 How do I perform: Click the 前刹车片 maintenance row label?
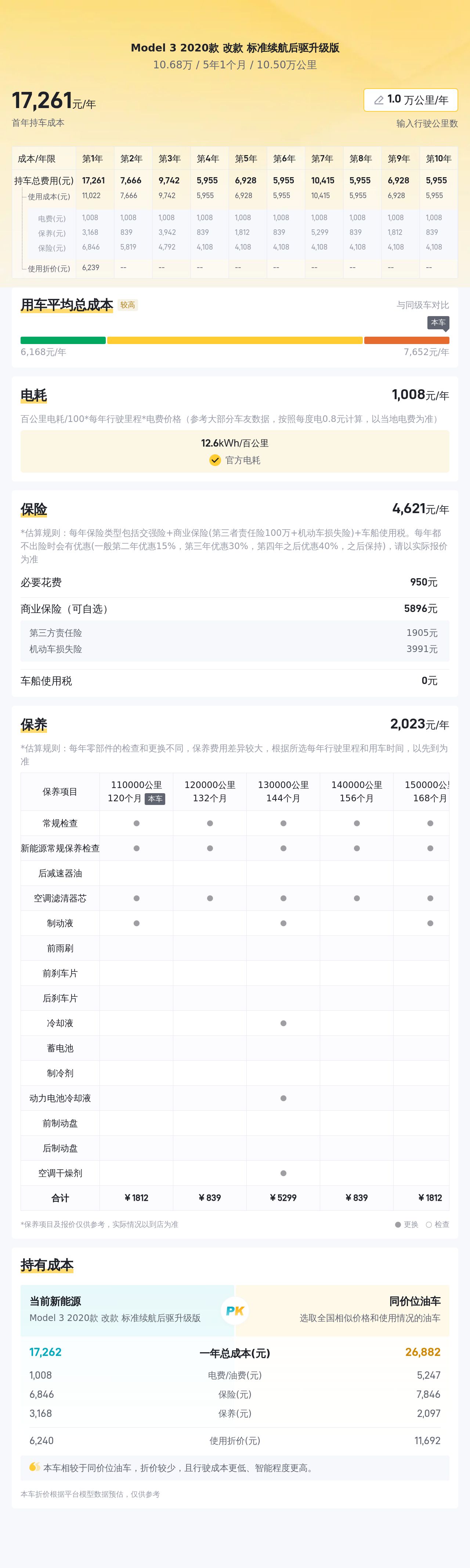click(60, 973)
